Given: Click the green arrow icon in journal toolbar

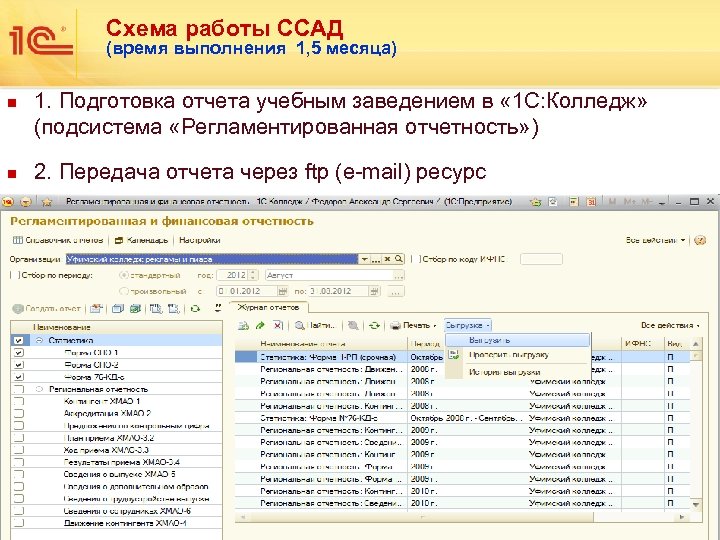Looking at the screenshot, I should (x=260, y=326).
